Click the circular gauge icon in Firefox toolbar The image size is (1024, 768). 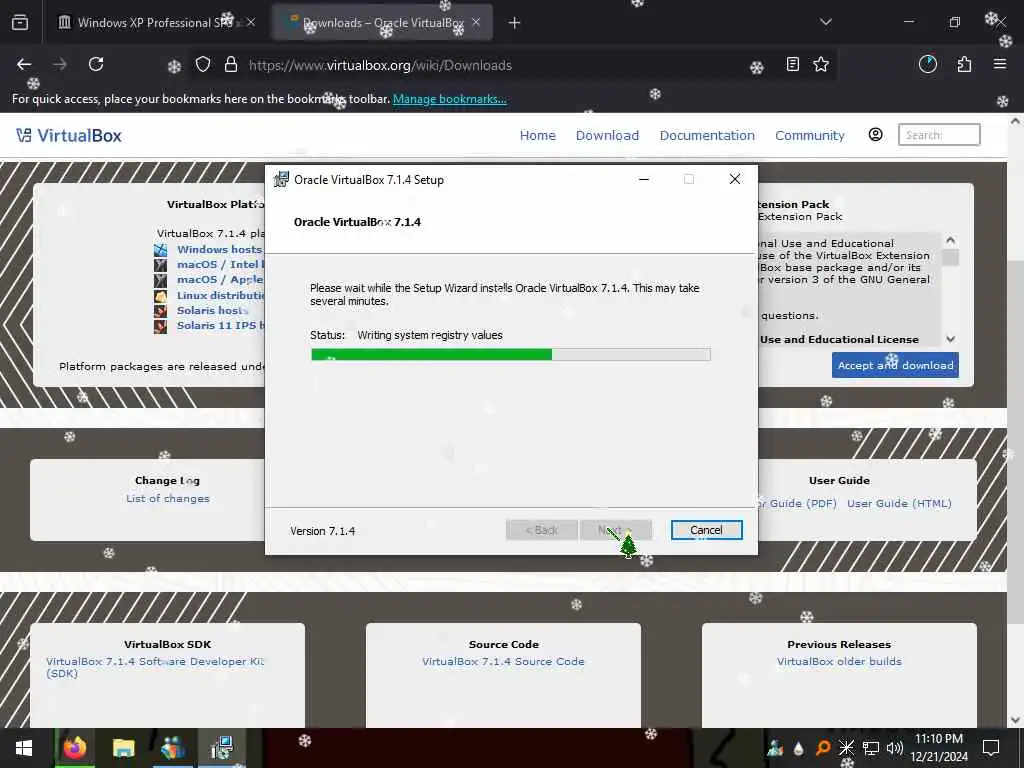[928, 64]
